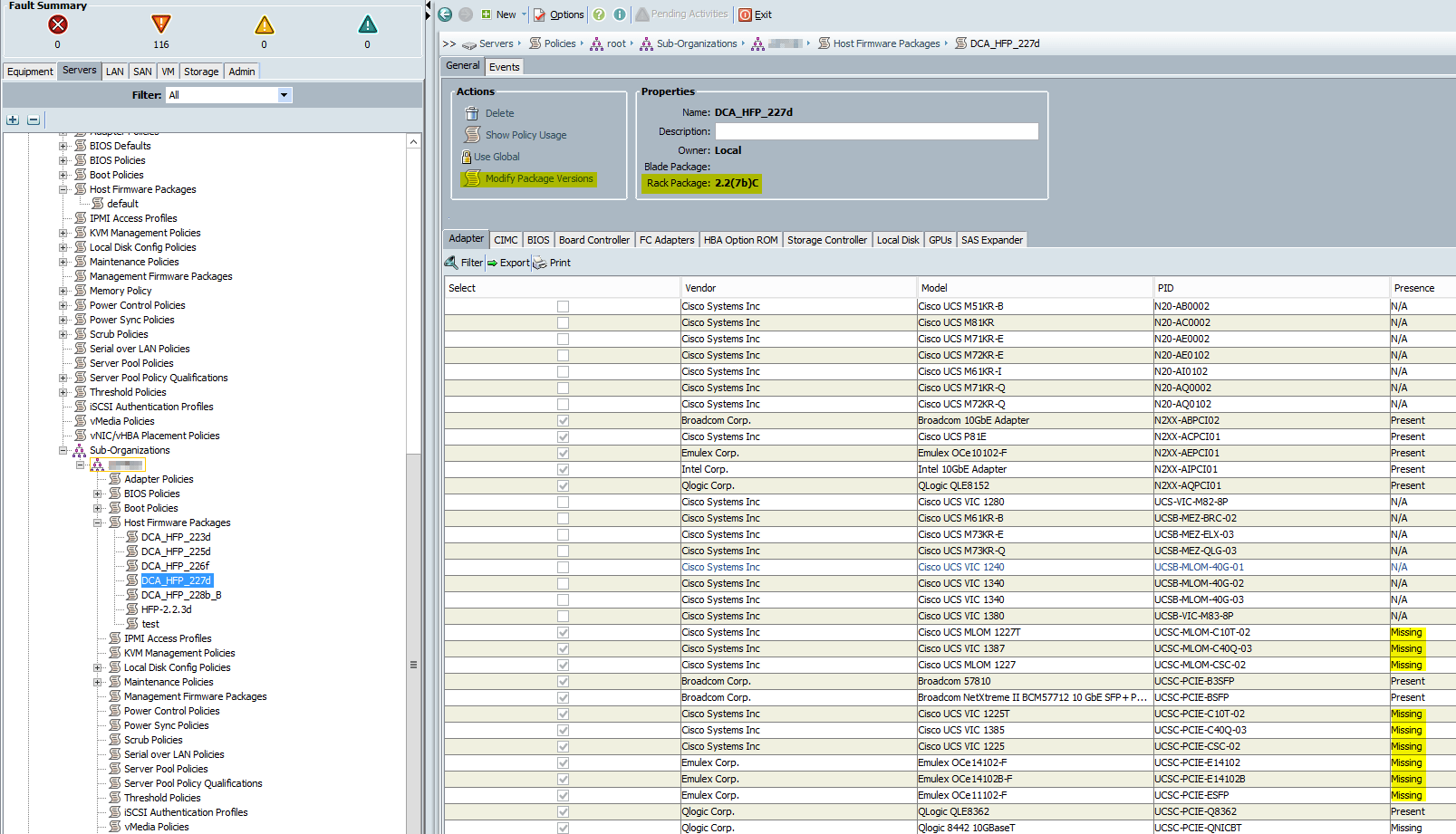Select HFP-2.2.3d firmware package
This screenshot has height=834, width=1456.
(167, 609)
